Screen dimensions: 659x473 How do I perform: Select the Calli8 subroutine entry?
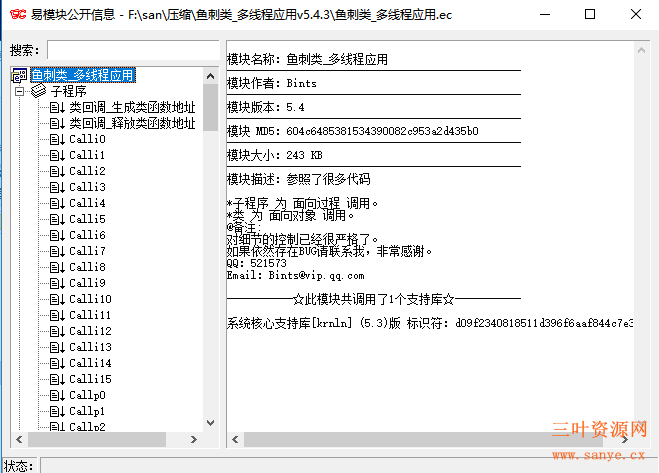(x=87, y=267)
